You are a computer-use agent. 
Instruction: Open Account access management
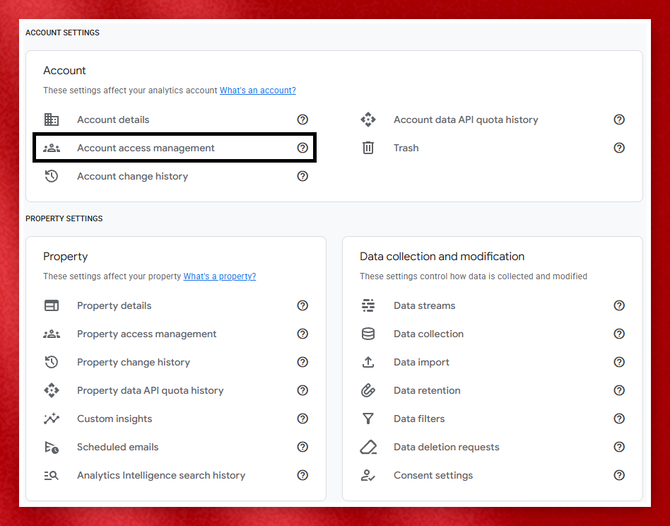146,148
